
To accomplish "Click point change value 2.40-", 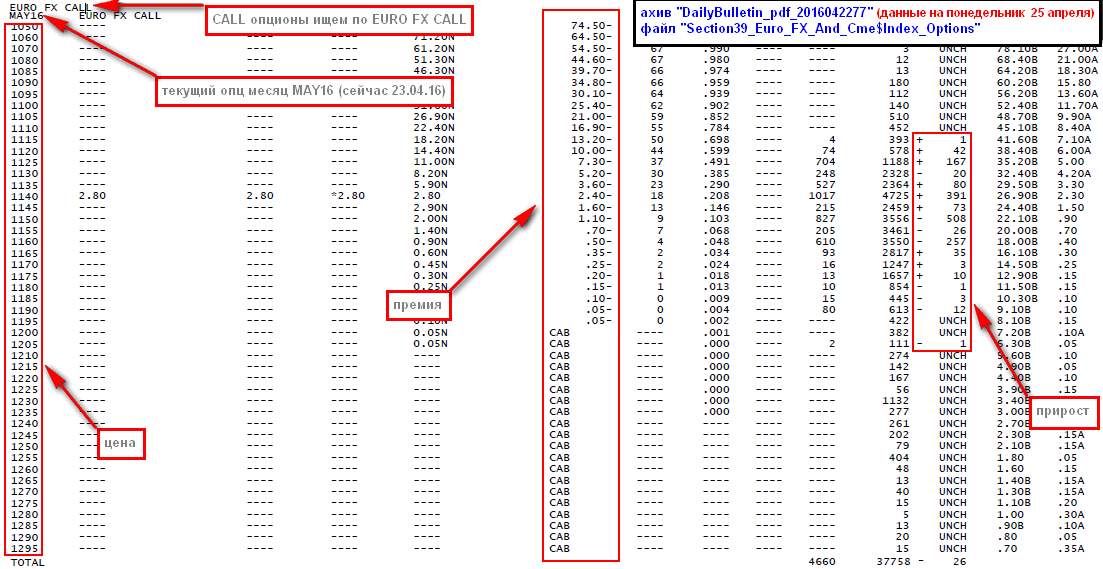I will point(596,196).
